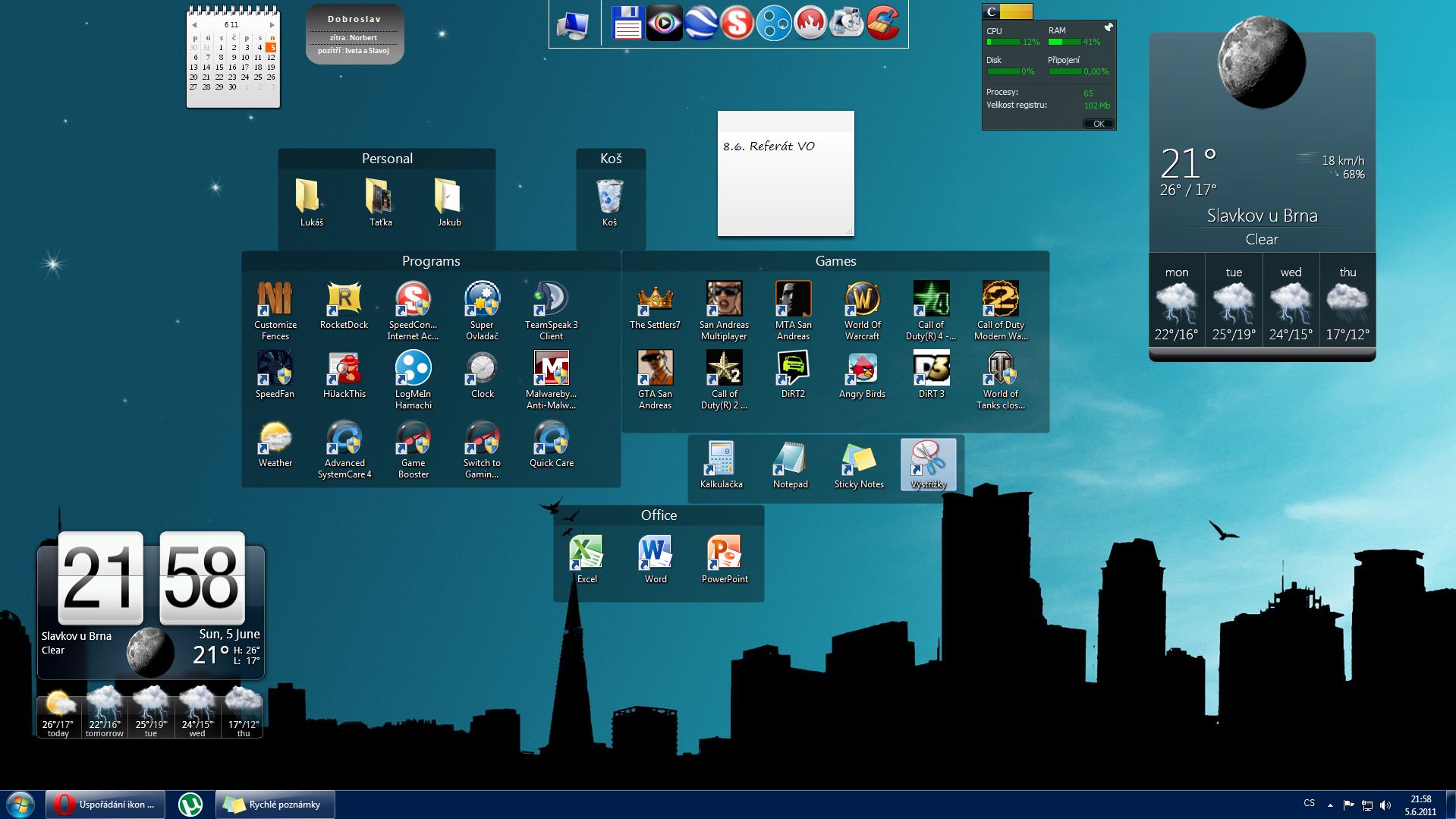This screenshot has height=819, width=1456.
Task: Open The Settlers7 game
Action: coord(655,306)
